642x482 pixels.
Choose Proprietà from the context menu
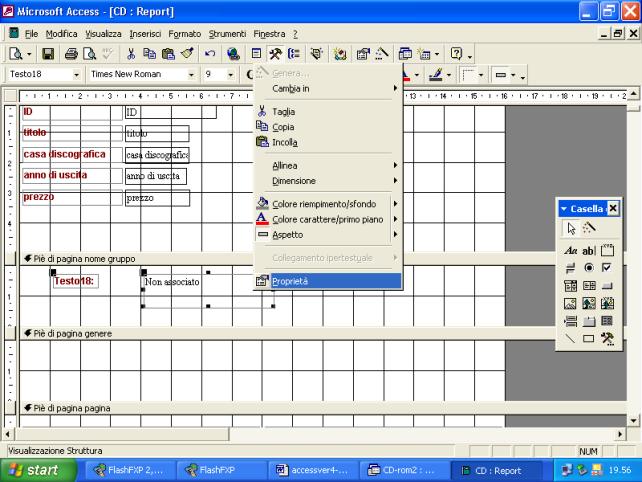(x=290, y=281)
